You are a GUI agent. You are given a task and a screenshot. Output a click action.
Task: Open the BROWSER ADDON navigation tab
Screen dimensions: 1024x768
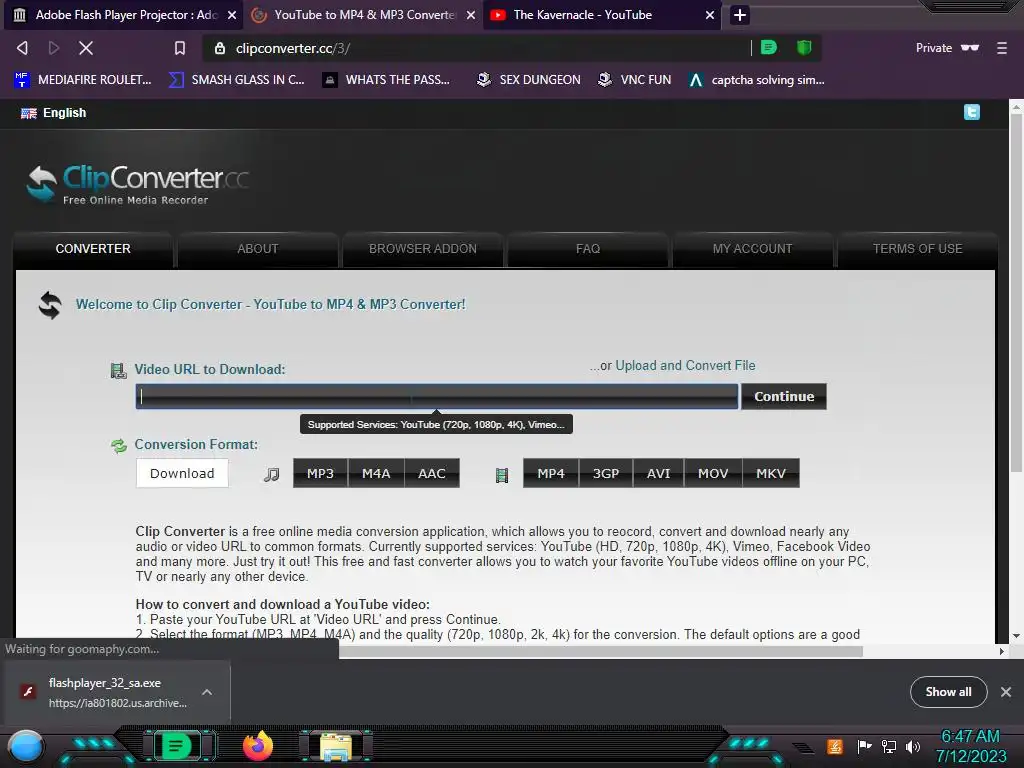[423, 249]
